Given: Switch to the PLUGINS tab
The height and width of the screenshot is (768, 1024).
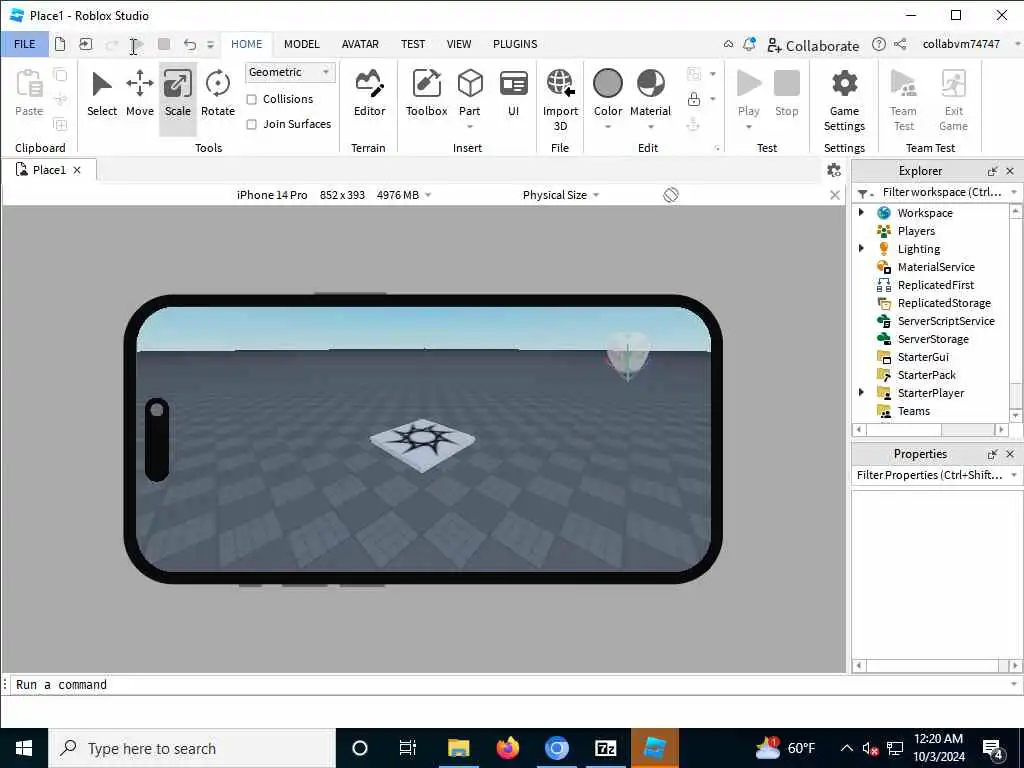Looking at the screenshot, I should click(x=515, y=44).
